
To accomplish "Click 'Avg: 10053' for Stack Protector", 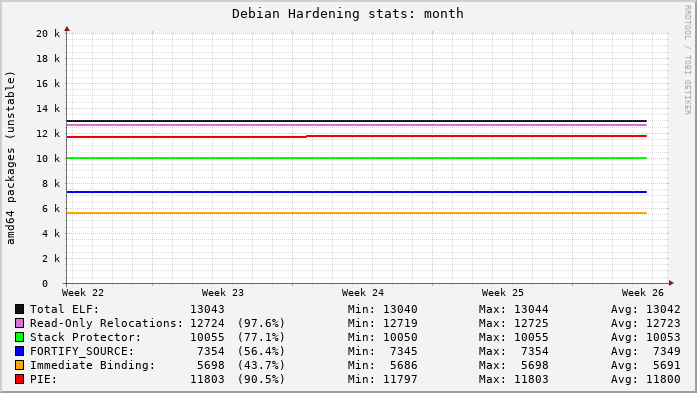I will 645,337.
